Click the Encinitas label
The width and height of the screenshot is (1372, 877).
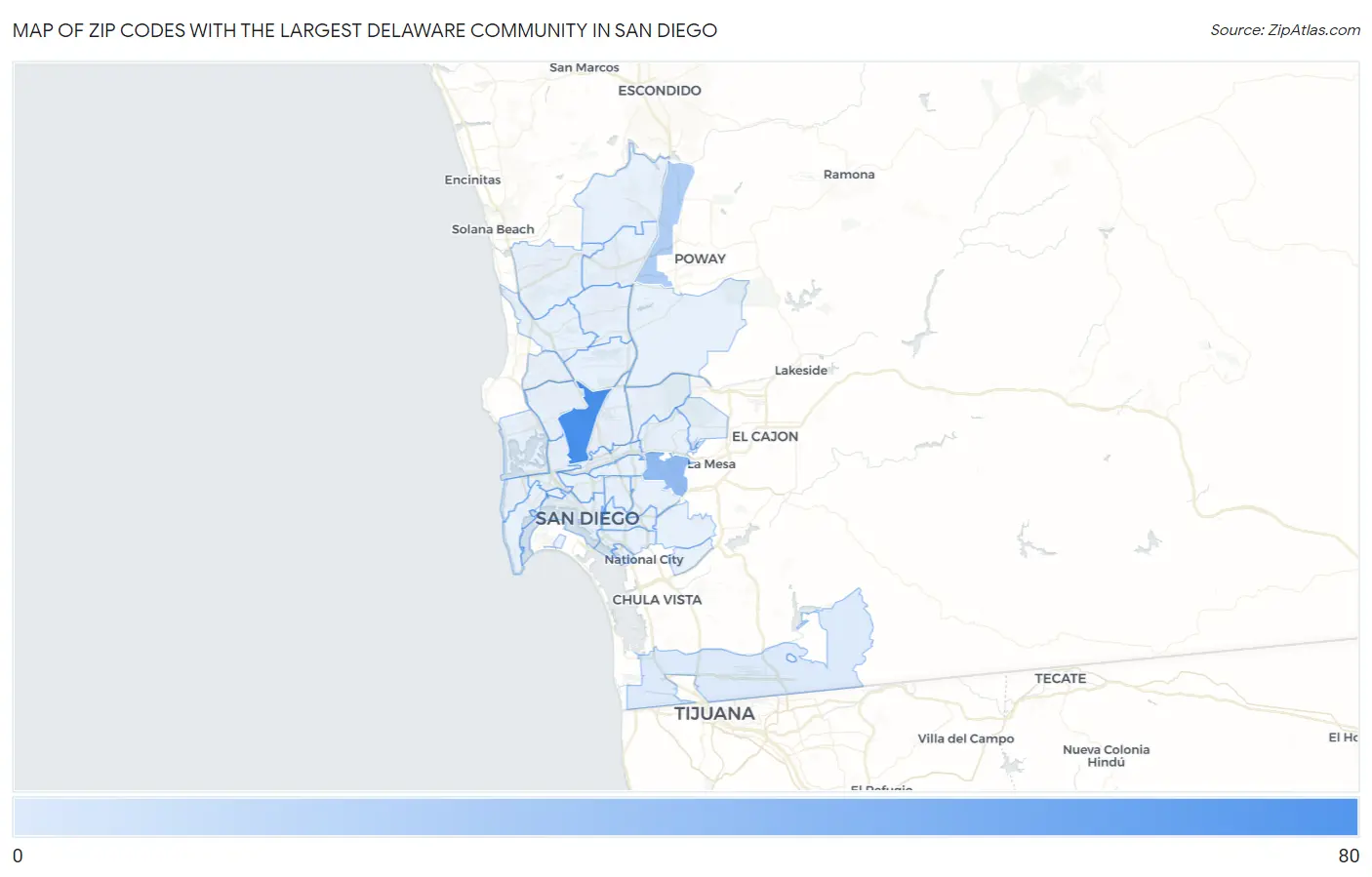(472, 179)
